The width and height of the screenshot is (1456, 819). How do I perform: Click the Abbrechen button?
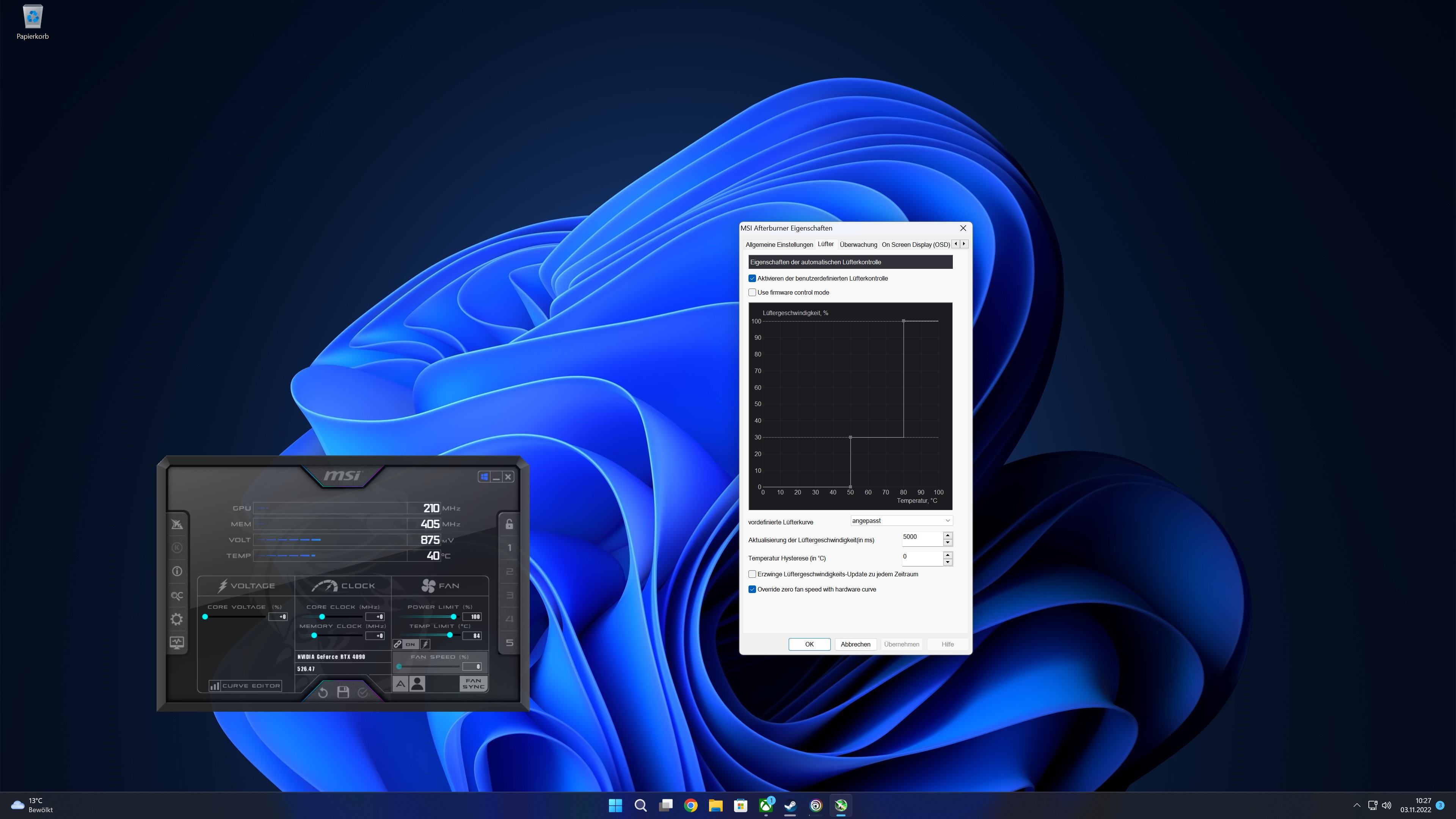pyautogui.click(x=856, y=645)
